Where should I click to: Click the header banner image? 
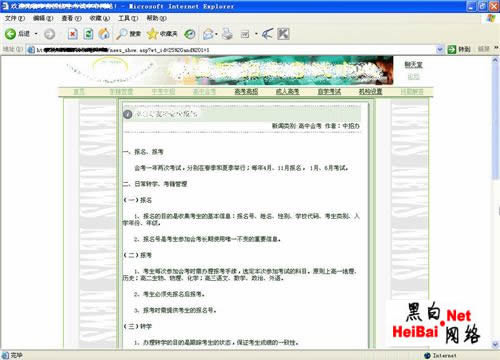pyautogui.click(x=227, y=70)
